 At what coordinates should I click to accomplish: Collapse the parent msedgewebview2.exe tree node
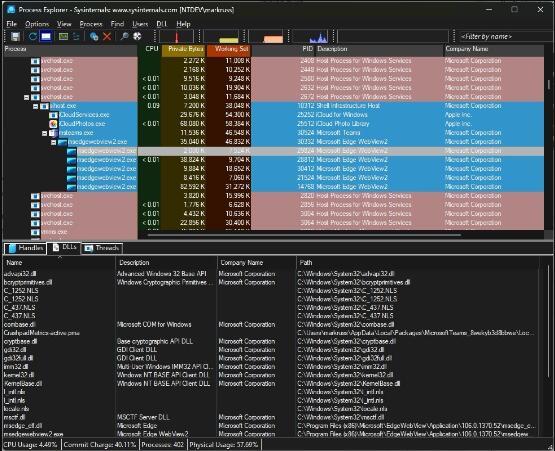click(53, 142)
